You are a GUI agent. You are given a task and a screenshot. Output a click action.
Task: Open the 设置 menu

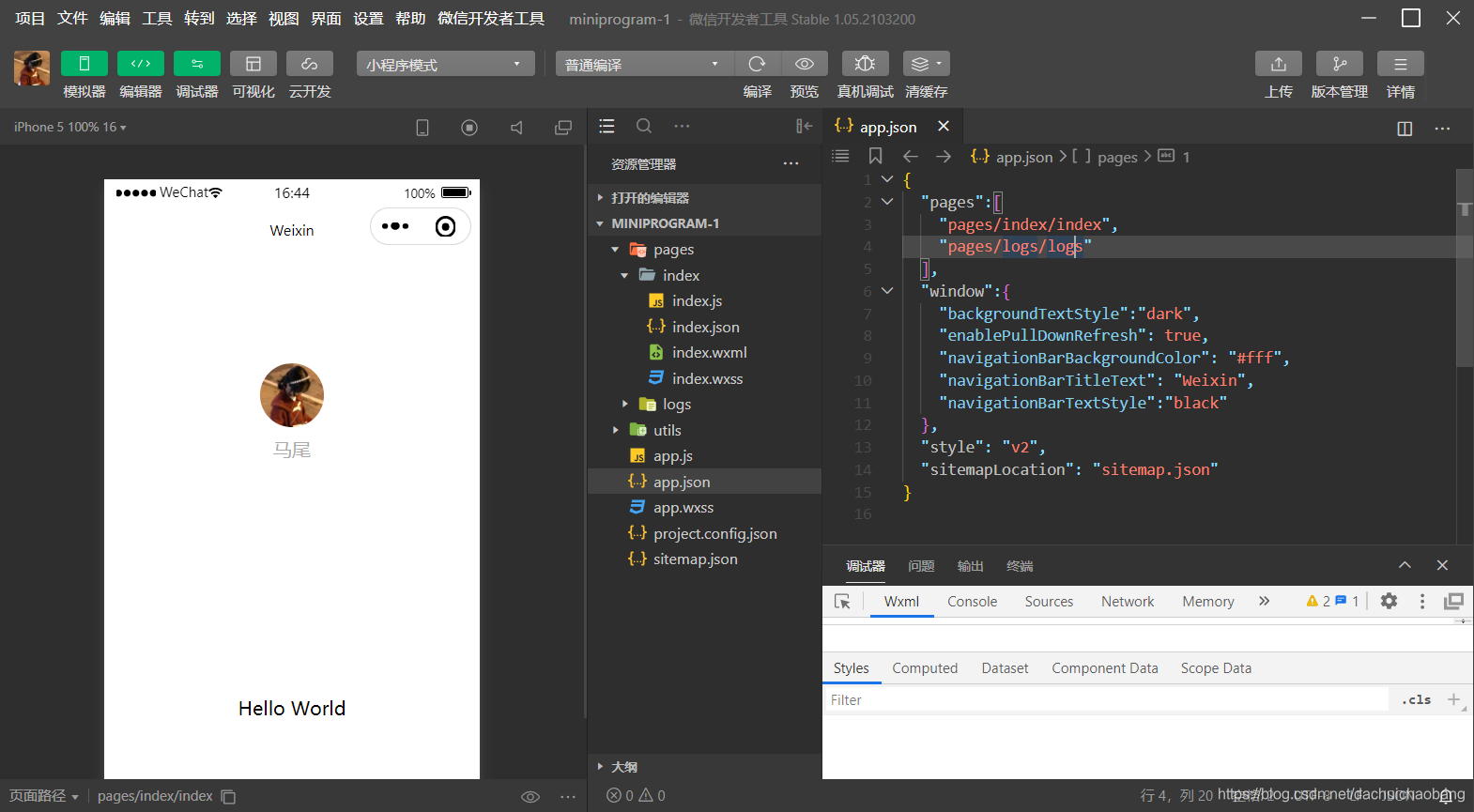[x=368, y=19]
